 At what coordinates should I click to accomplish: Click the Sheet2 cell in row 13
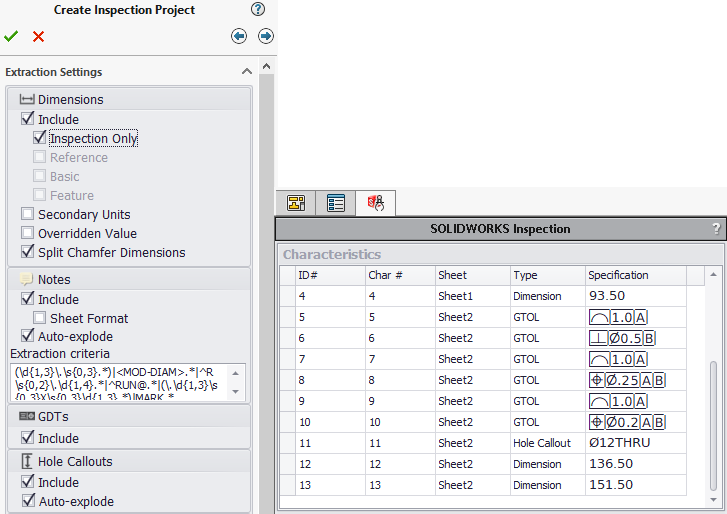472,485
